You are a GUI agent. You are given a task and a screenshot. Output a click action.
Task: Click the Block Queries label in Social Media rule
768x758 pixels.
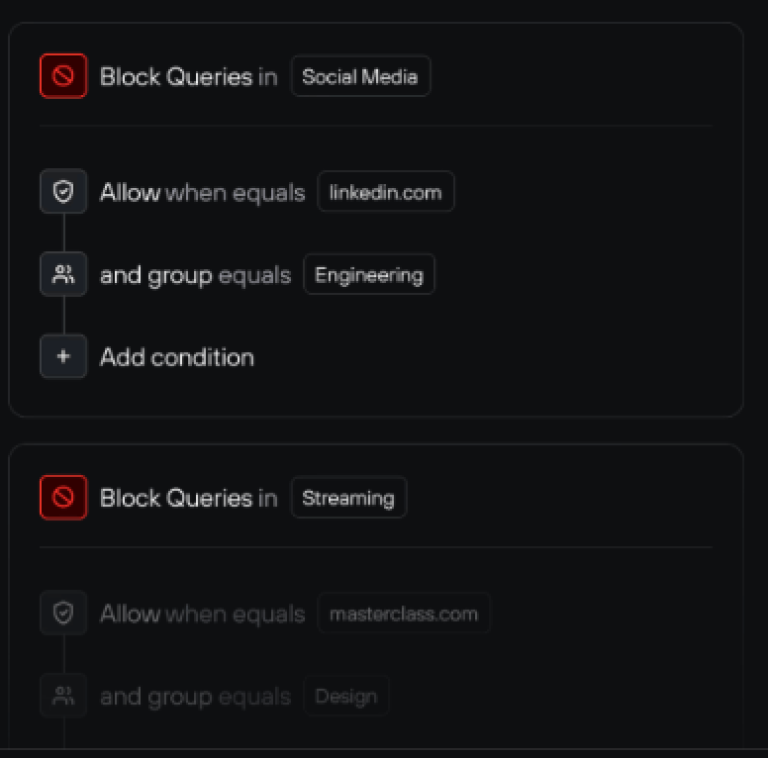point(176,76)
